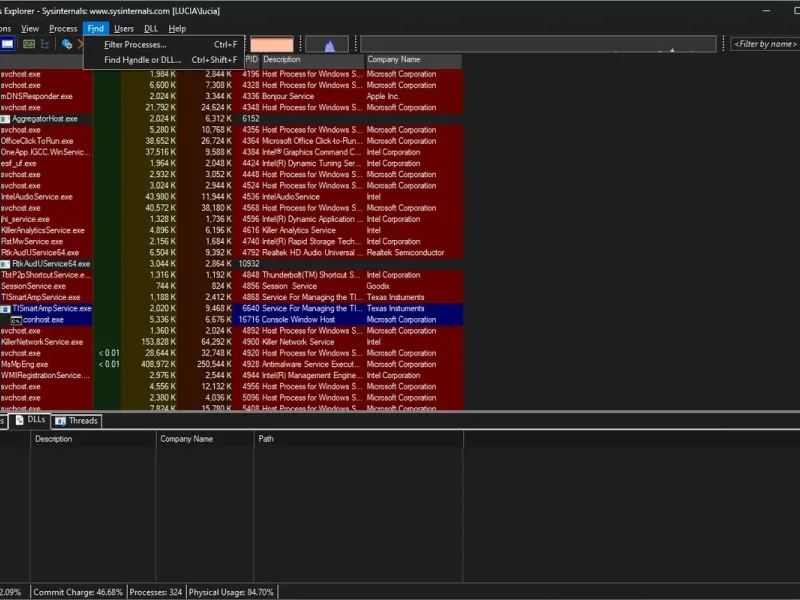Click the gear-and-window toolbar icon
Screen dimensions: 800x600
(x=66, y=44)
